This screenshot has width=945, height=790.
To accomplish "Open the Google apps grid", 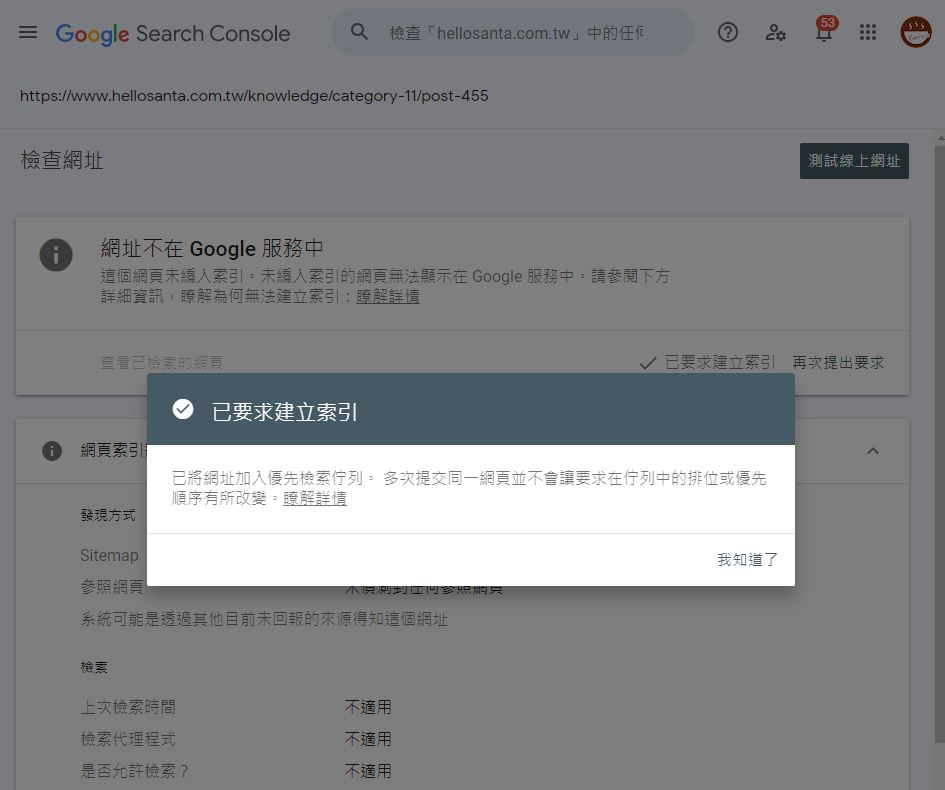I will click(x=868, y=32).
